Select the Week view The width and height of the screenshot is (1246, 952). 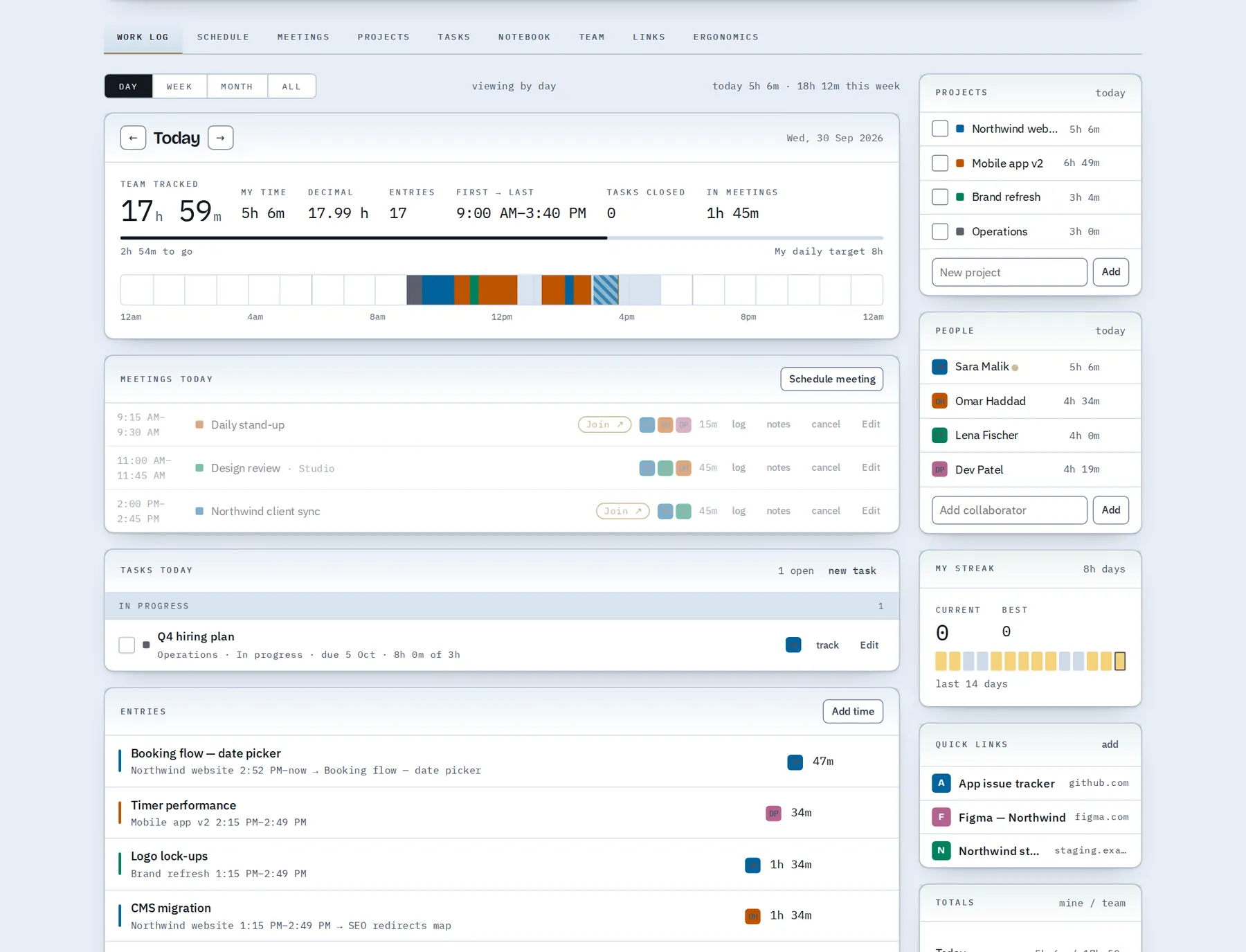179,87
